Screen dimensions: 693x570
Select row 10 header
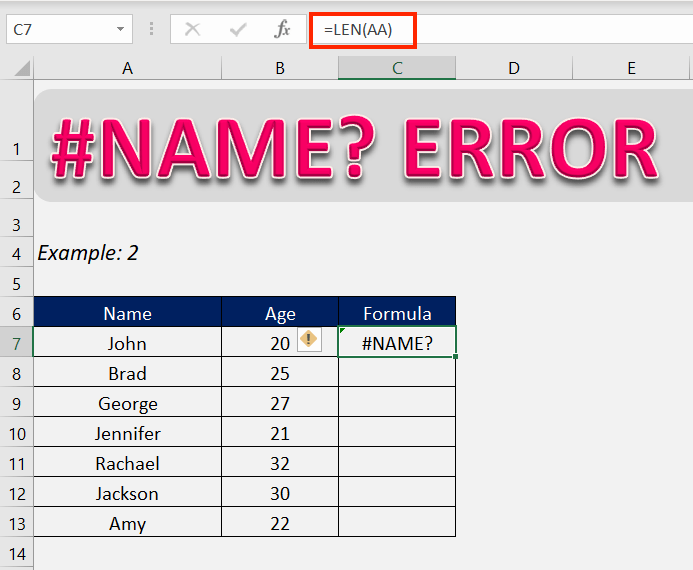16,432
